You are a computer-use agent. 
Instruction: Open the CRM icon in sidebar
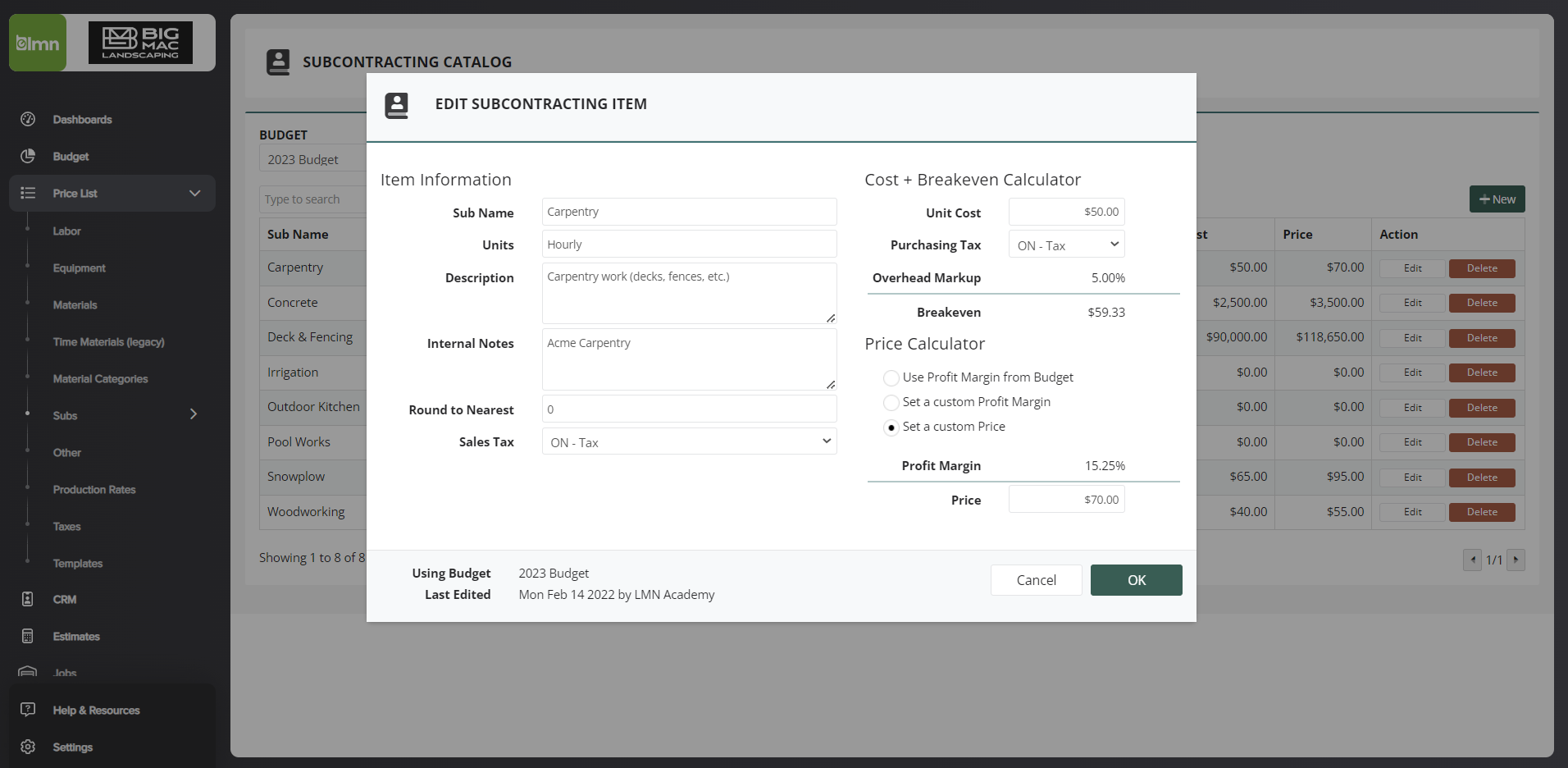[28, 599]
